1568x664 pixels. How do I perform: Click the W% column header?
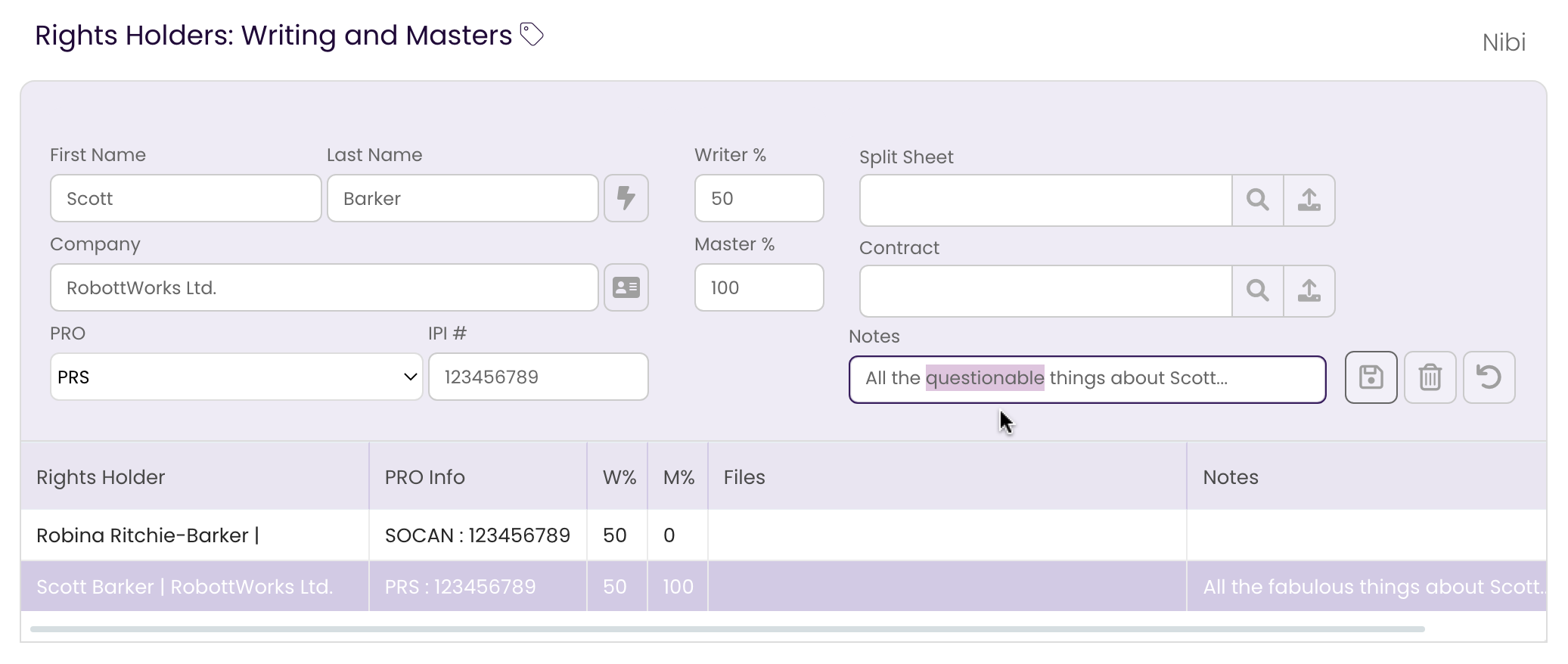[617, 476]
